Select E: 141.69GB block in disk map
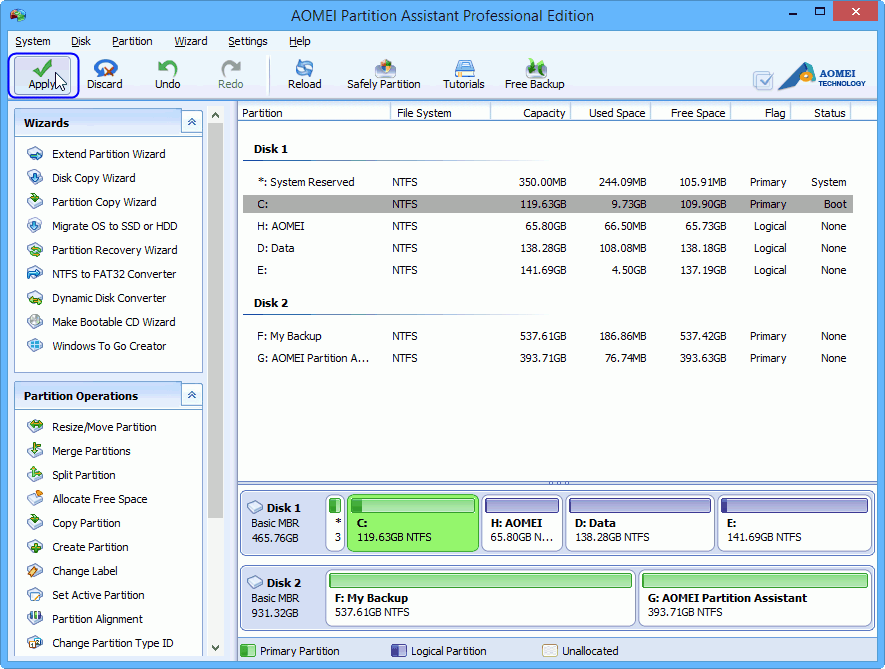The height and width of the screenshot is (669, 885). [x=795, y=523]
